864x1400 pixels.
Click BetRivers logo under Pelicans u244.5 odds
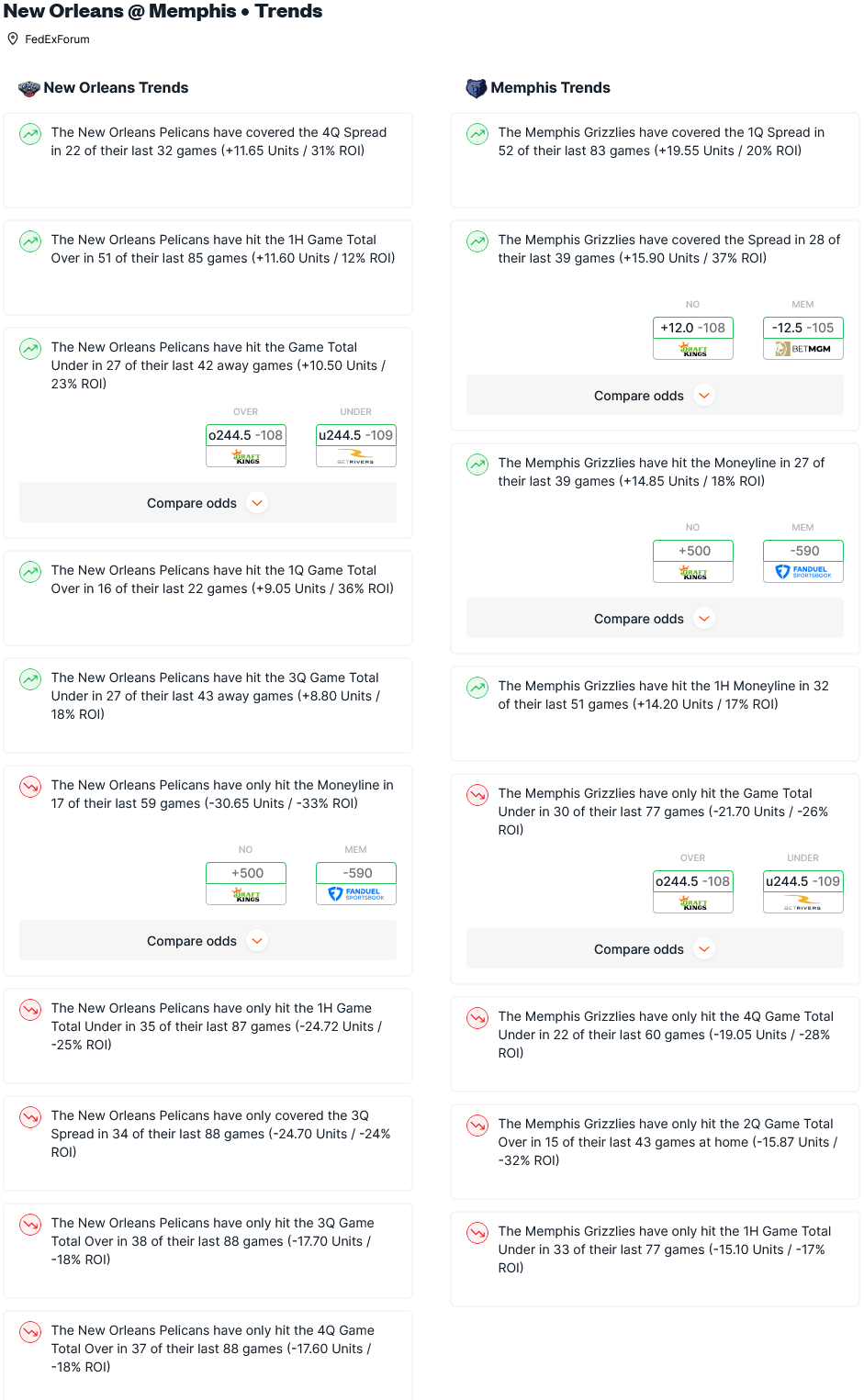point(356,456)
